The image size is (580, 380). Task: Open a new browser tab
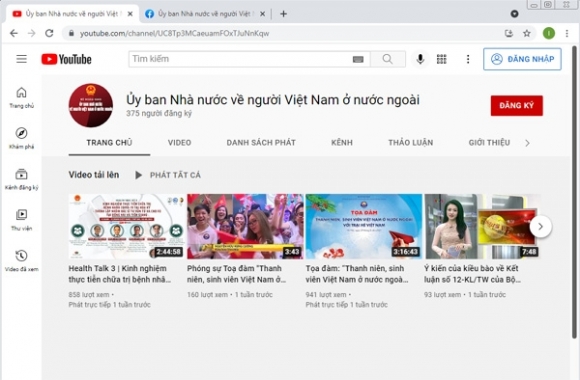click(283, 14)
